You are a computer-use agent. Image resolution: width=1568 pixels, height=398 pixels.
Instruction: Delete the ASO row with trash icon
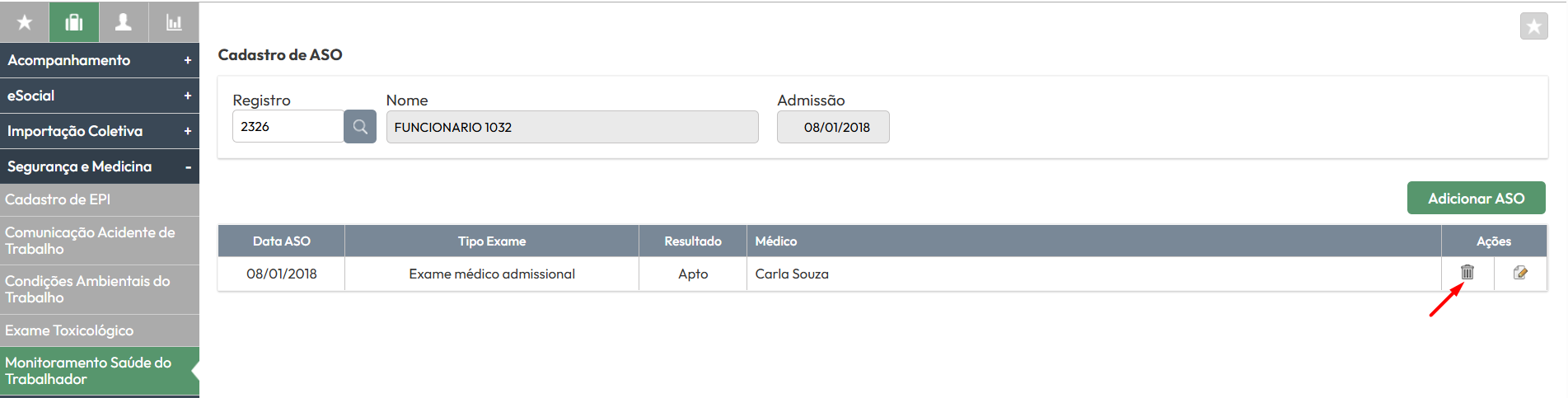pyautogui.click(x=1467, y=272)
